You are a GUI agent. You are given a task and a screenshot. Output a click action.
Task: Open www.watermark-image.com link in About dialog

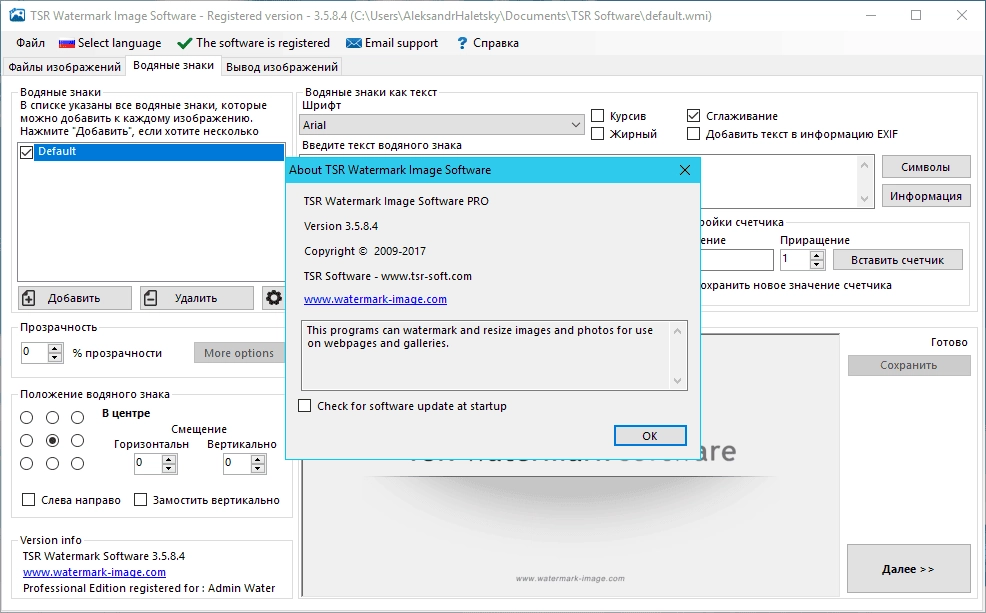coord(375,299)
